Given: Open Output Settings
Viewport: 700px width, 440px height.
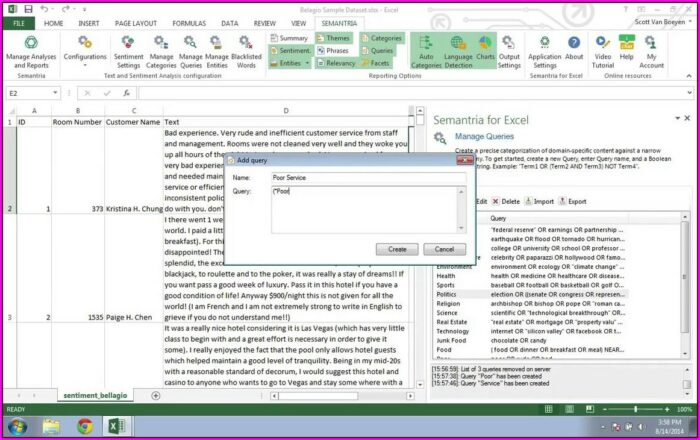Looking at the screenshot, I should click(x=509, y=53).
